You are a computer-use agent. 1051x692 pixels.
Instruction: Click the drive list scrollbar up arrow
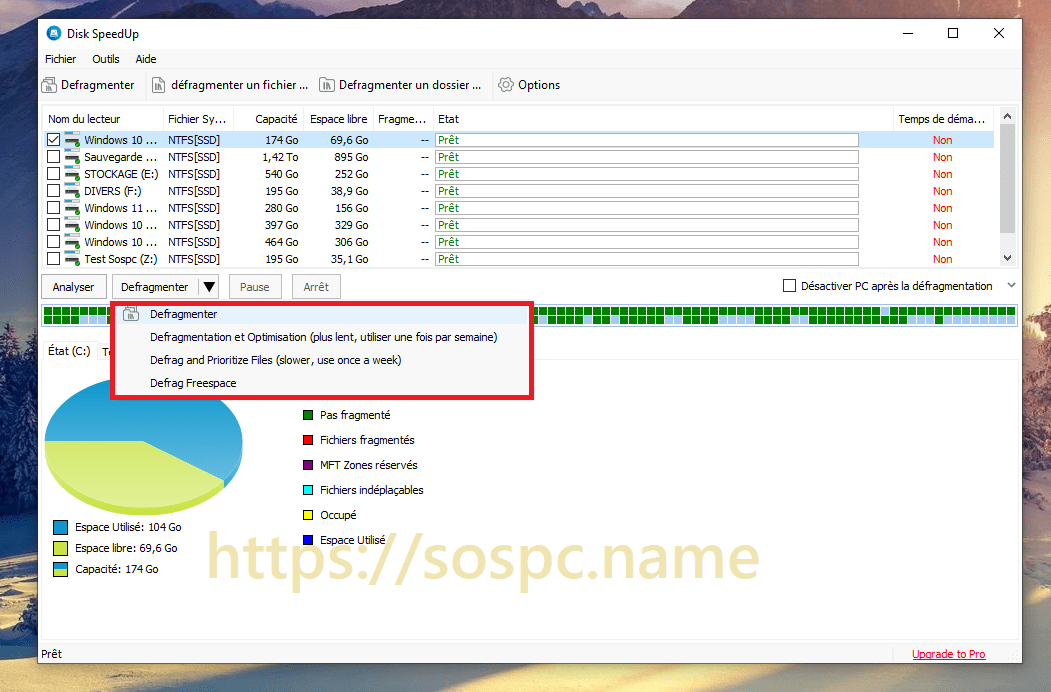pos(1007,117)
